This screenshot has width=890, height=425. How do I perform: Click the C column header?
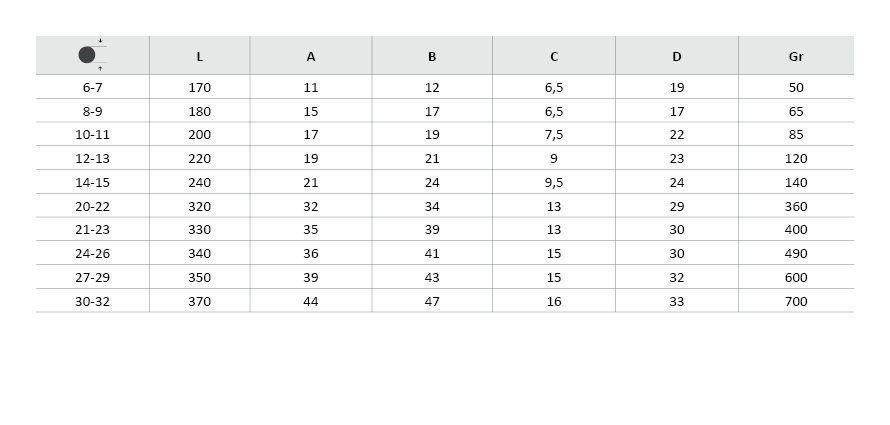click(554, 57)
